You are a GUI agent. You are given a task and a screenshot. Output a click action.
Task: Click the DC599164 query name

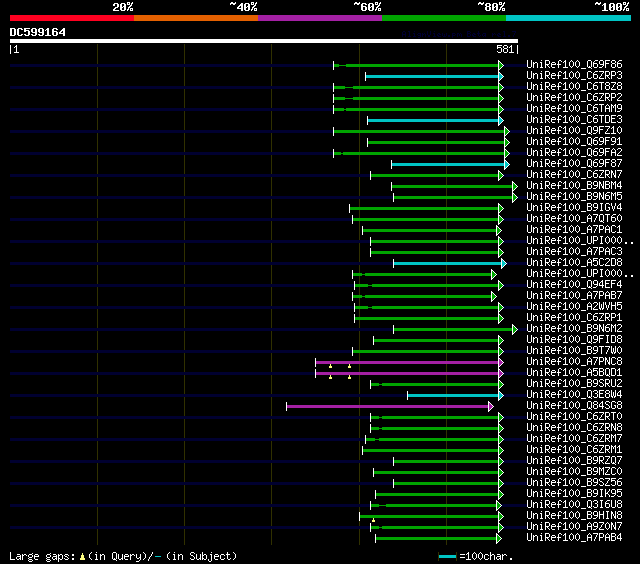coord(38,32)
